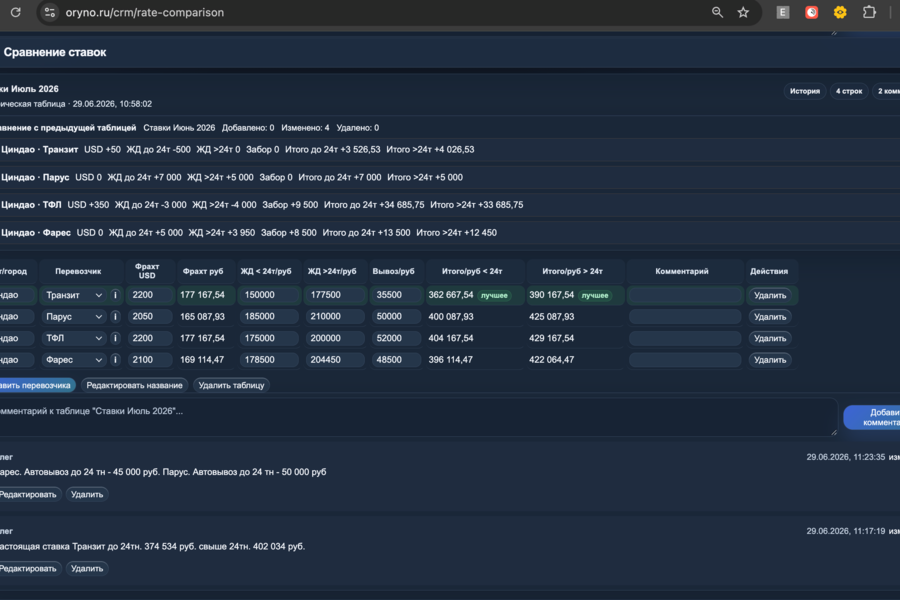This screenshot has height=600, width=900.
Task: Open the red circular extension icon
Action: (812, 12)
